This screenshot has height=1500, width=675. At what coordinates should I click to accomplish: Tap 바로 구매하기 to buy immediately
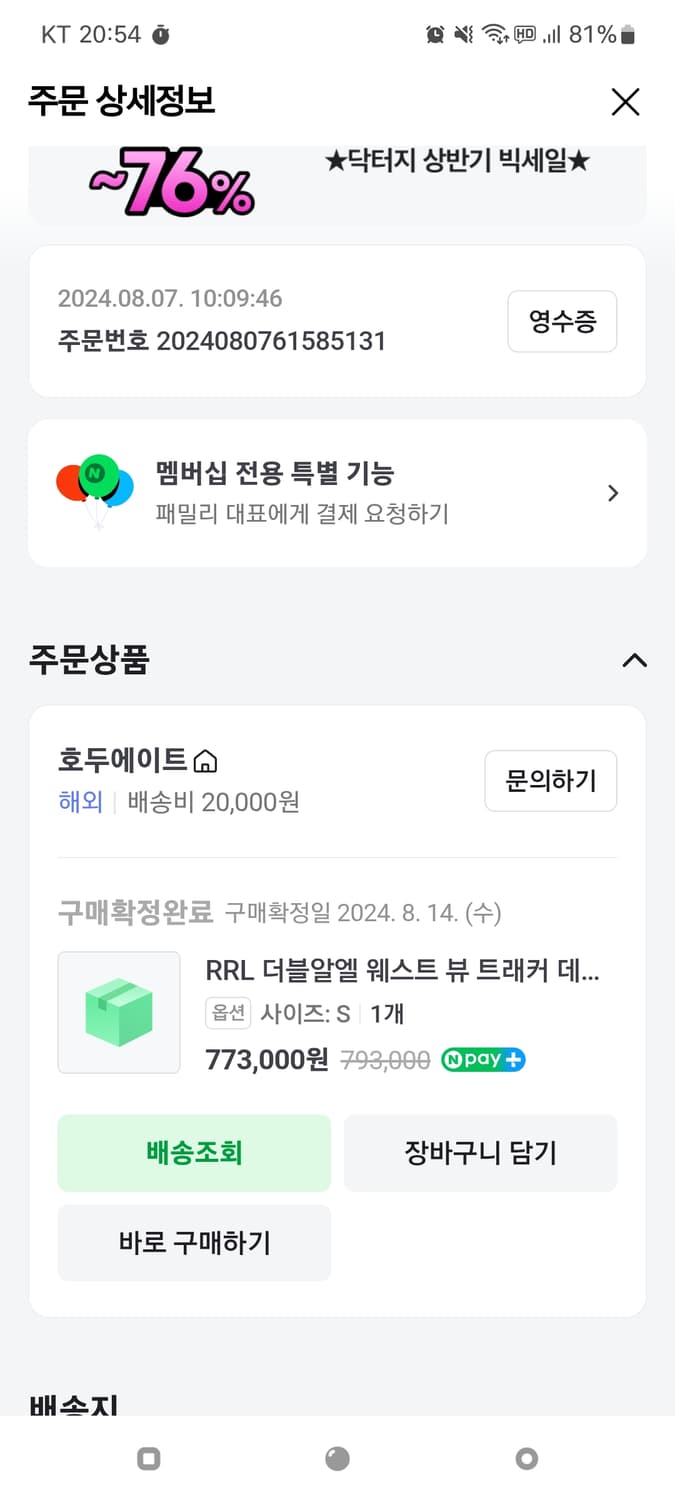tap(194, 1242)
